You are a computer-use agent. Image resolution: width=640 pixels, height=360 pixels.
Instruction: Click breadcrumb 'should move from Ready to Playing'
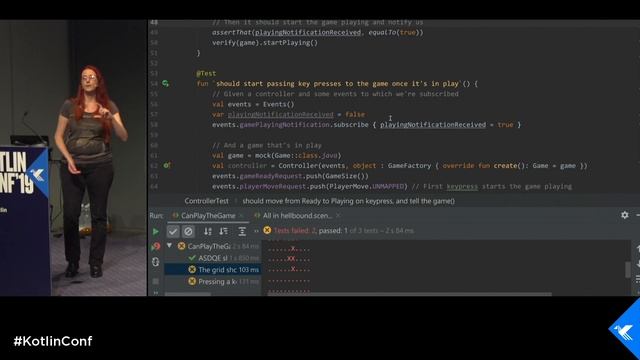349,201
